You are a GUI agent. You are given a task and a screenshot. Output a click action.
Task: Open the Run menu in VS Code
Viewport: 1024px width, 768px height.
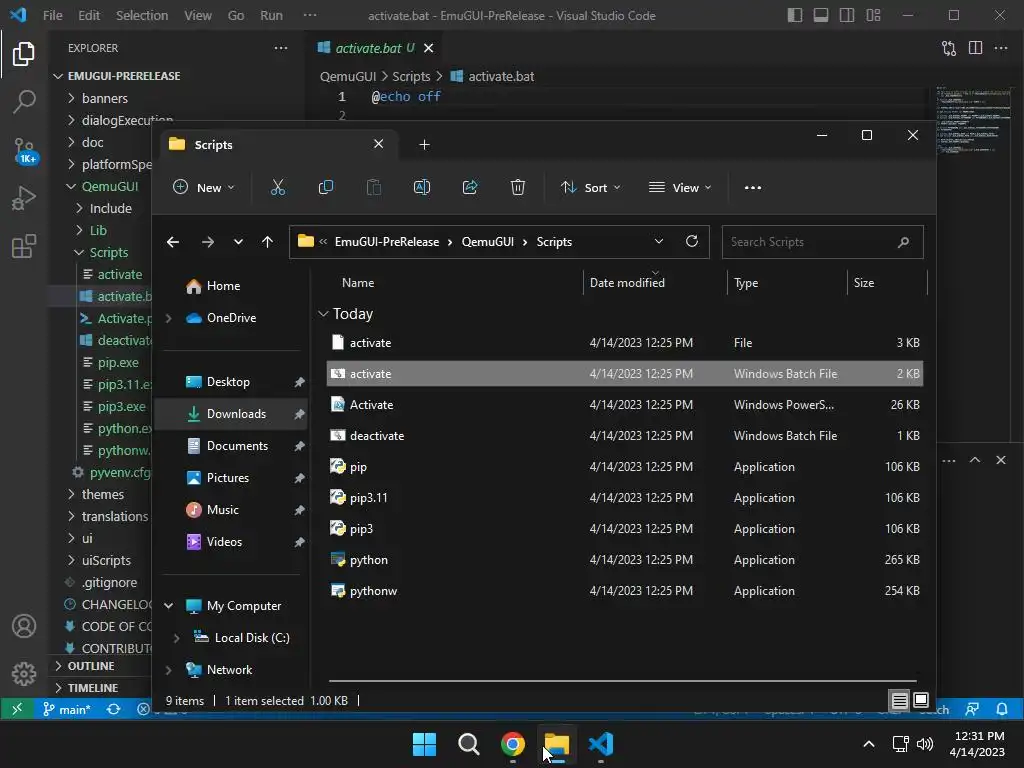[x=271, y=15]
